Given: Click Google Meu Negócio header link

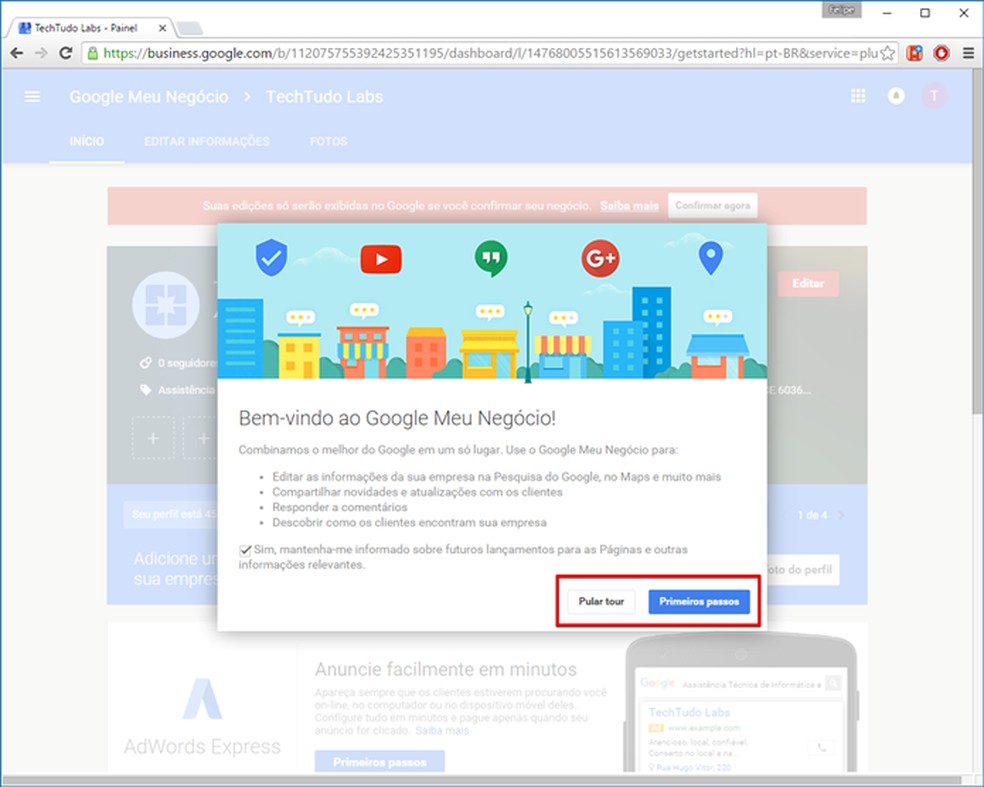Looking at the screenshot, I should [149, 97].
